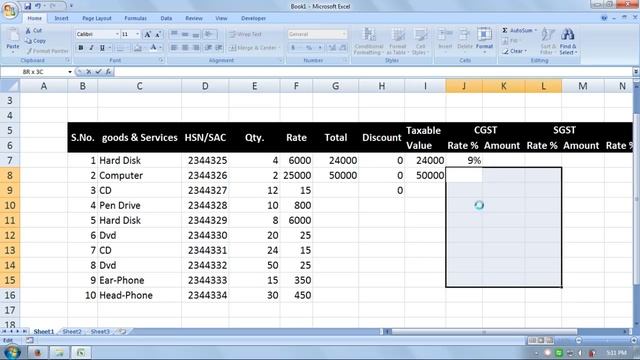Undo last action in Quick Access Toolbar
This screenshot has height=360, width=640.
(x=38, y=6)
